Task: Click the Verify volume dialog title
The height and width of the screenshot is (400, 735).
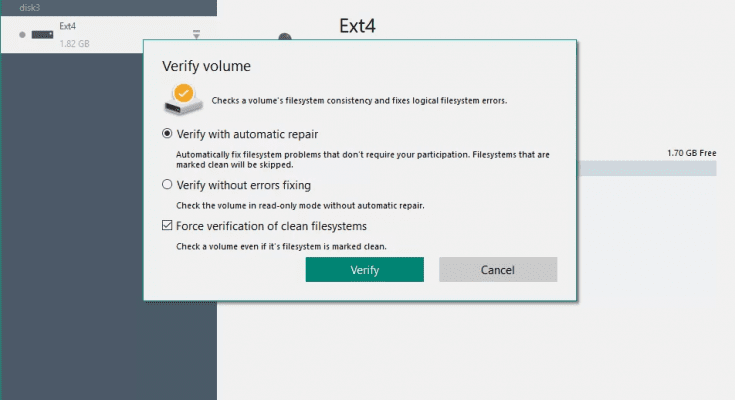Action: [206, 66]
